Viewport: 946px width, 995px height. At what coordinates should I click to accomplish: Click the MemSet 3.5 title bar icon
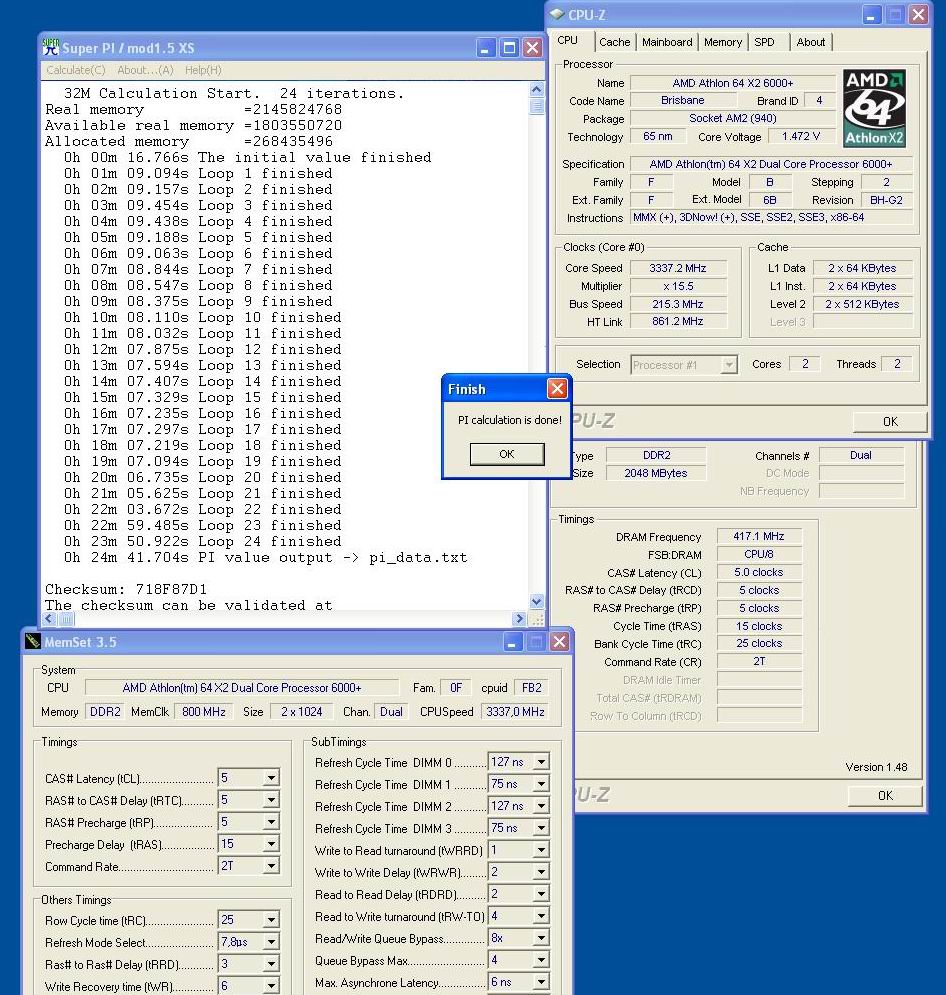32,642
